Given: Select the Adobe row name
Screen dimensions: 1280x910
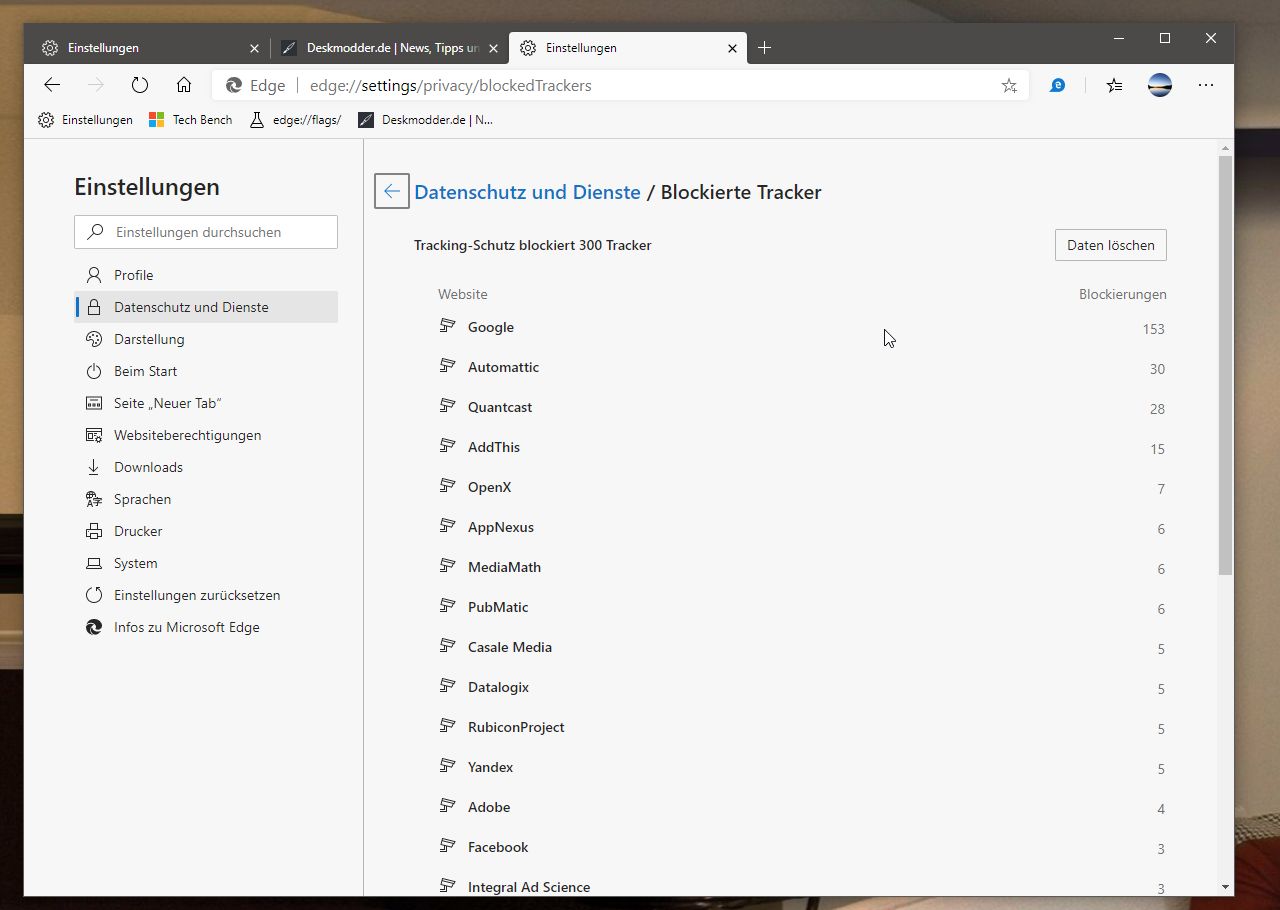Looking at the screenshot, I should pos(489,807).
